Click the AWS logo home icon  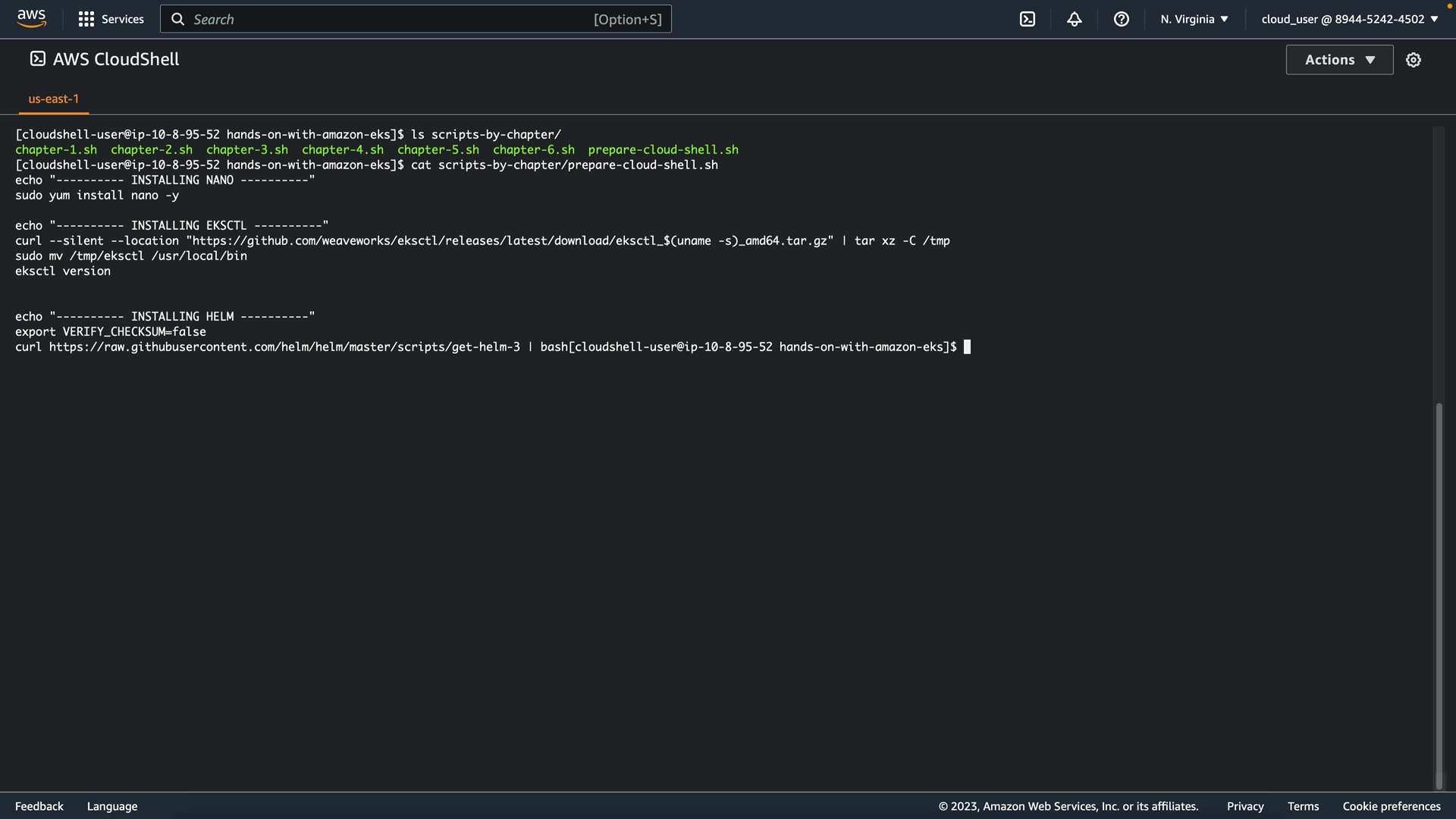[x=31, y=18]
